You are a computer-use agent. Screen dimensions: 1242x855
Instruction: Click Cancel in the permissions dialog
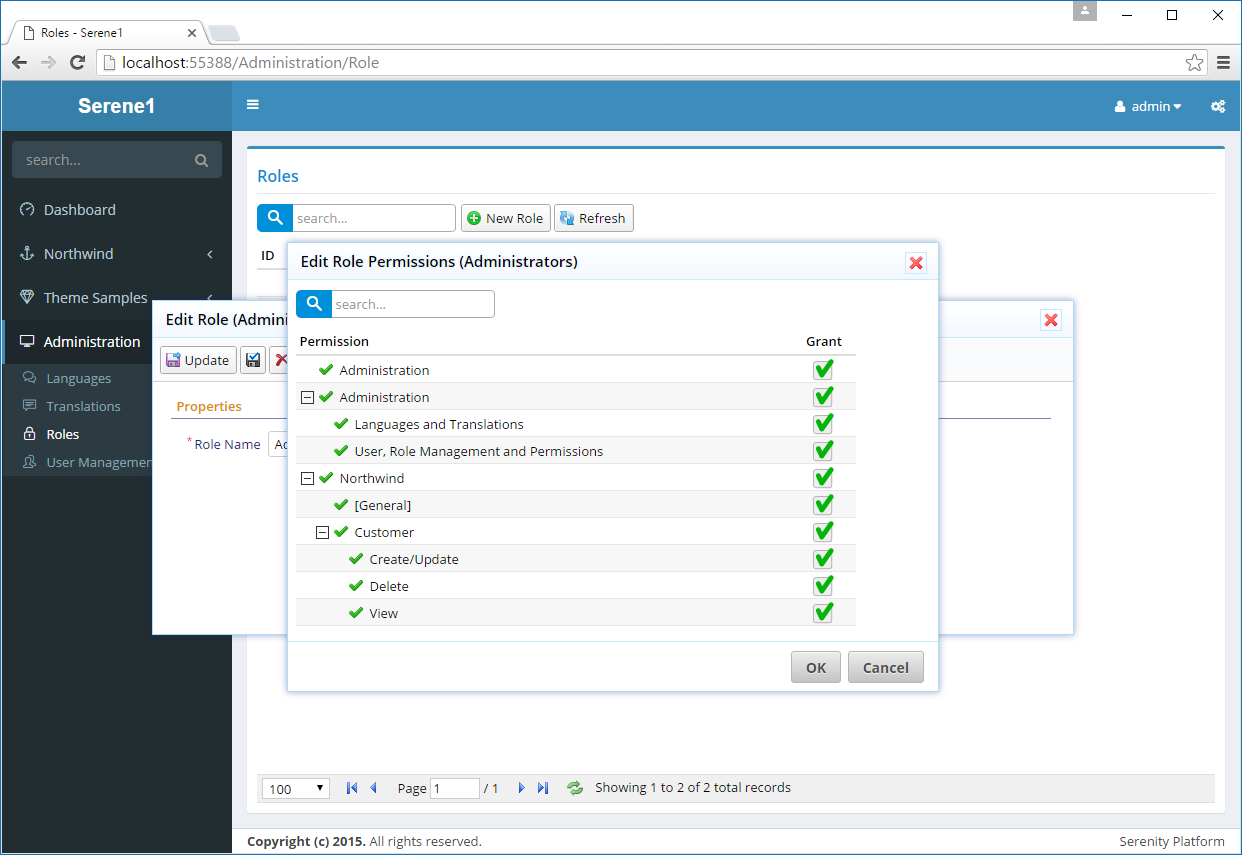coord(885,668)
